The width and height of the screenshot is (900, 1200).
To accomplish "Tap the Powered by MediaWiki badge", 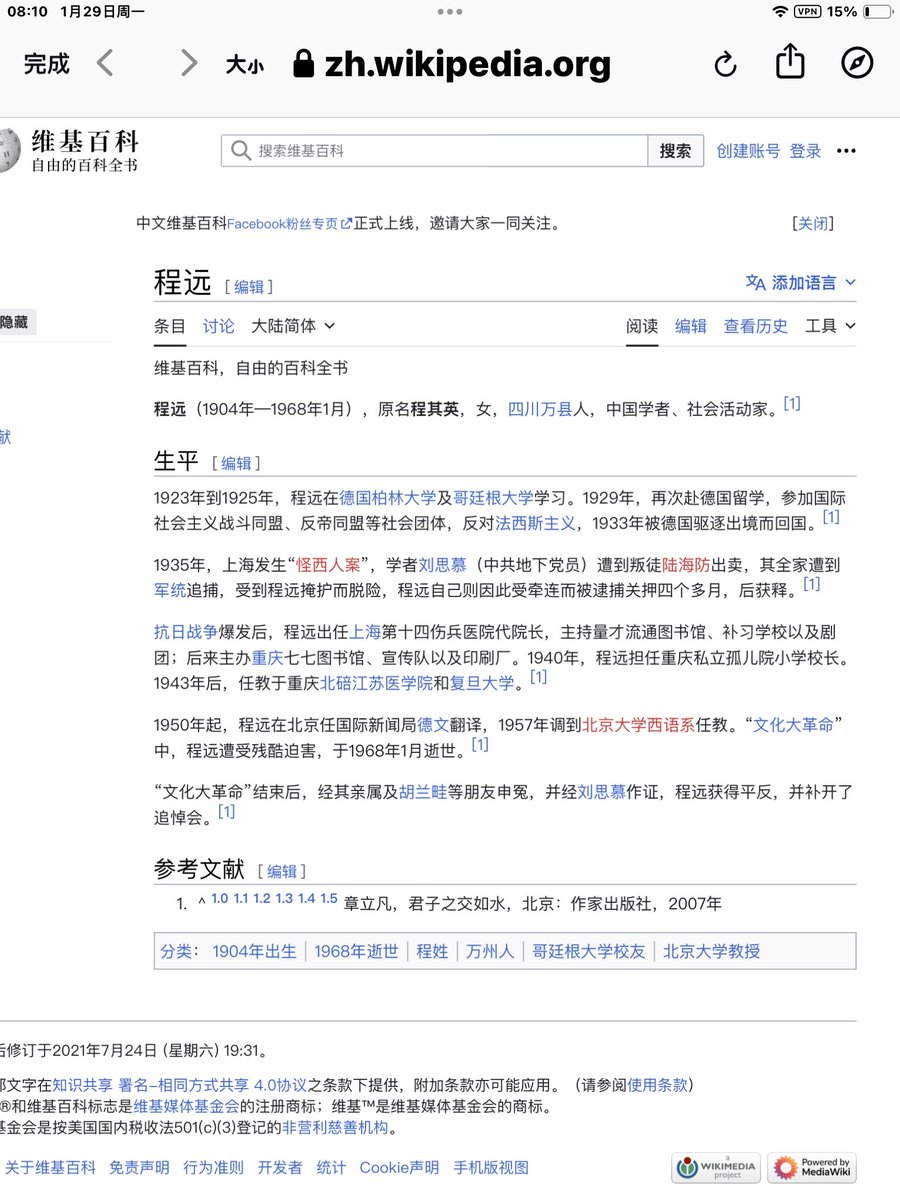I will (813, 1167).
